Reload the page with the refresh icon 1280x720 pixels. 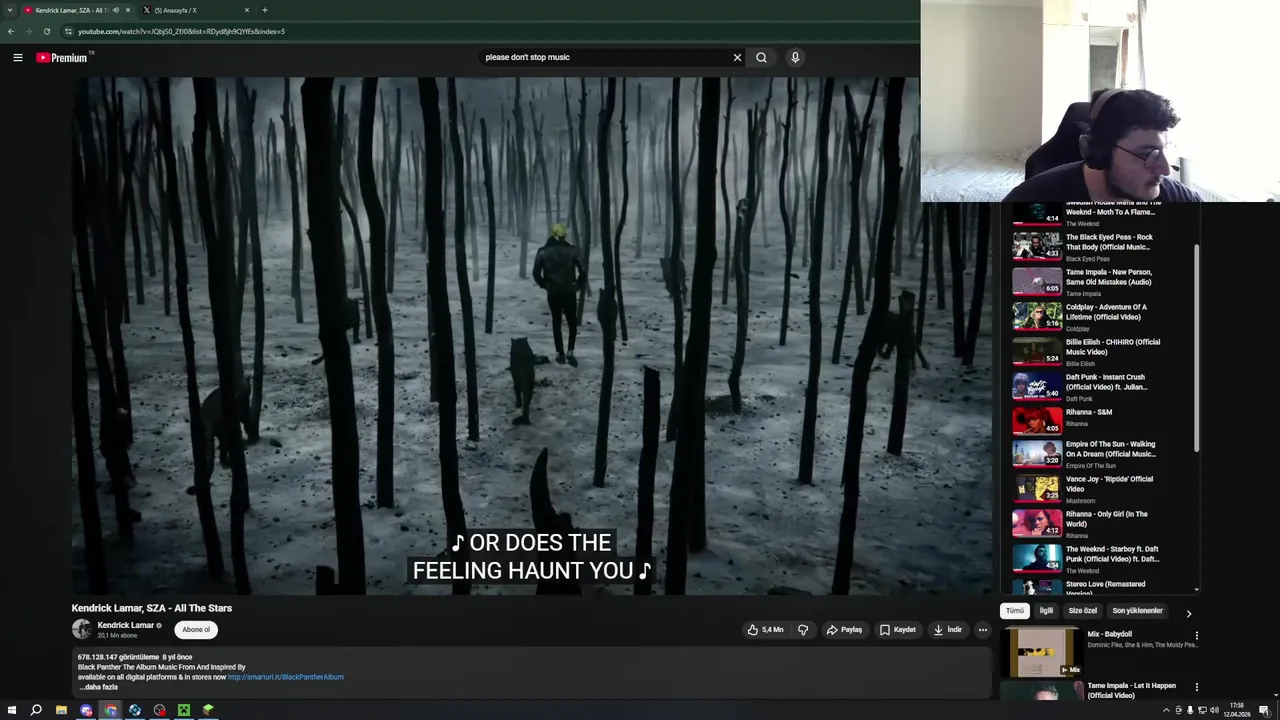pyautogui.click(x=46, y=31)
